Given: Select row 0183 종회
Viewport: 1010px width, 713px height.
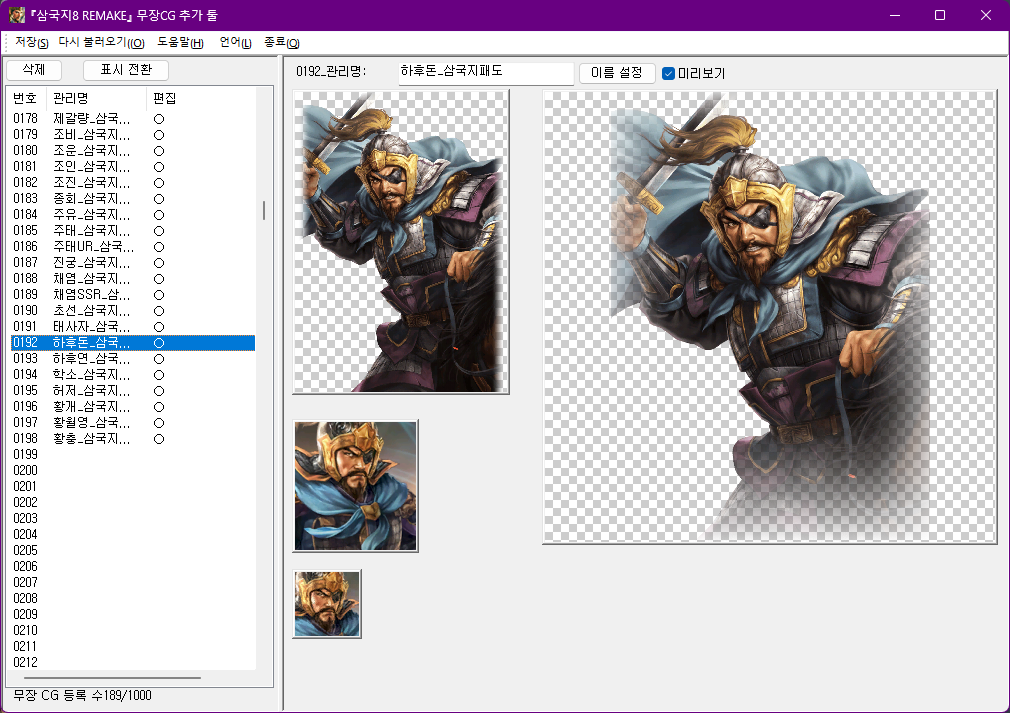Looking at the screenshot, I should (x=133, y=198).
